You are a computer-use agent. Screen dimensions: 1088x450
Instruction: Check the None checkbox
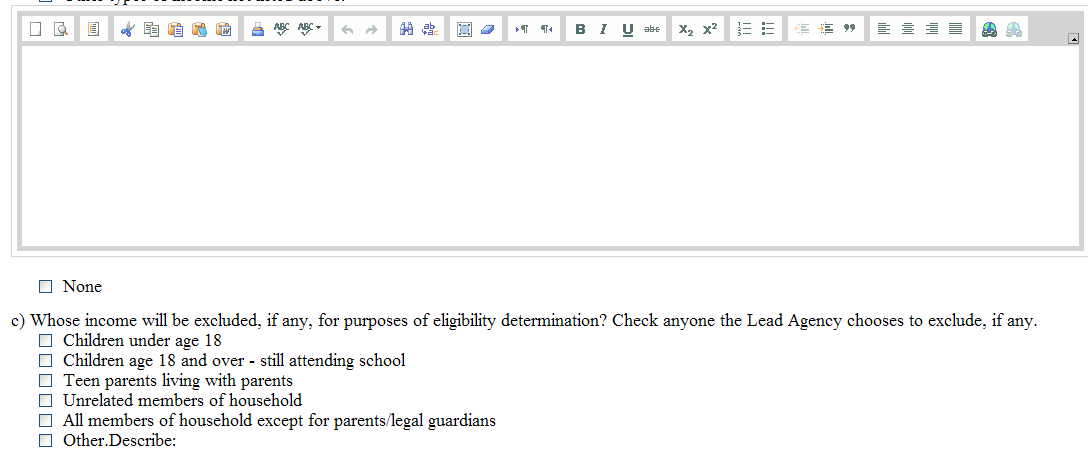tap(46, 286)
